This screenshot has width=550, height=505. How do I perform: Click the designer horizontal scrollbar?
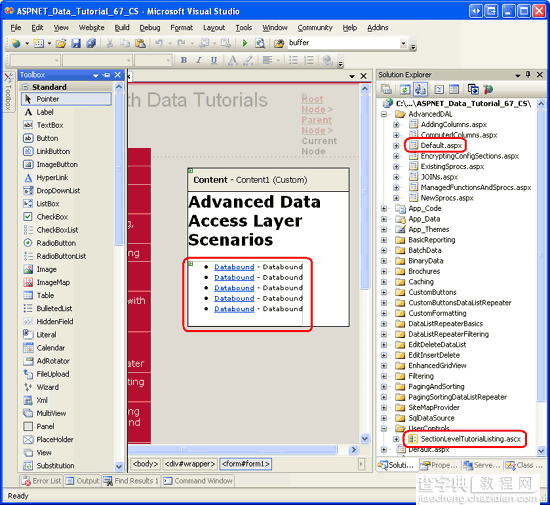[232, 449]
